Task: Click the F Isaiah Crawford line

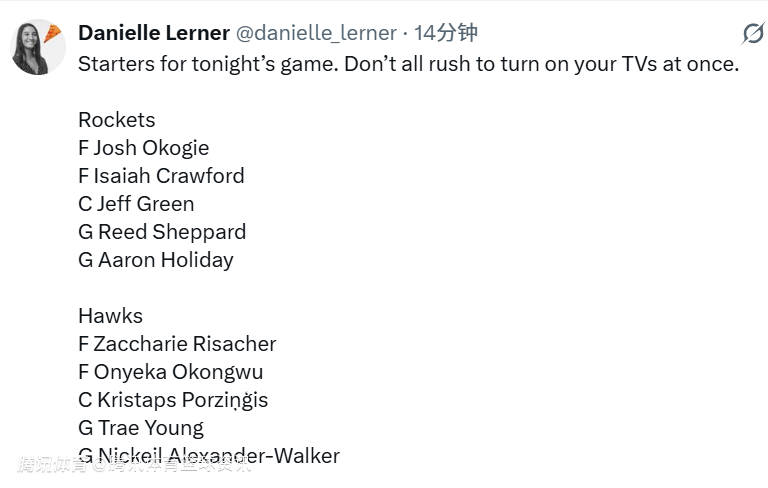Action: click(161, 176)
